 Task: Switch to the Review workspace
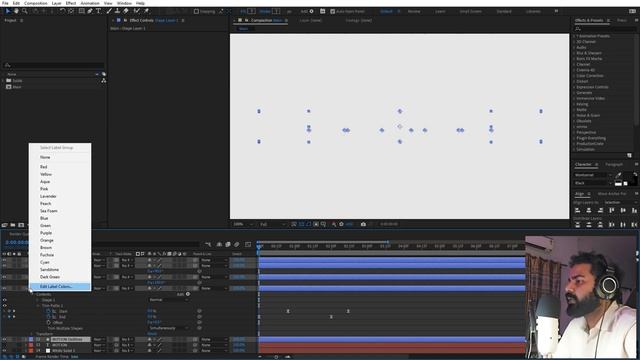point(413,11)
